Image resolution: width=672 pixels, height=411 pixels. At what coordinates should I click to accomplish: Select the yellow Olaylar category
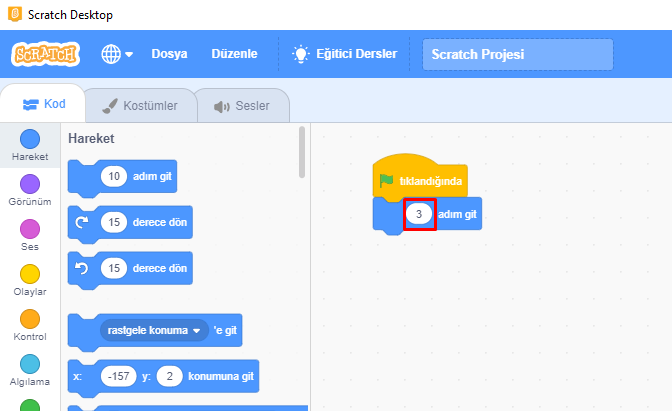tap(30, 274)
